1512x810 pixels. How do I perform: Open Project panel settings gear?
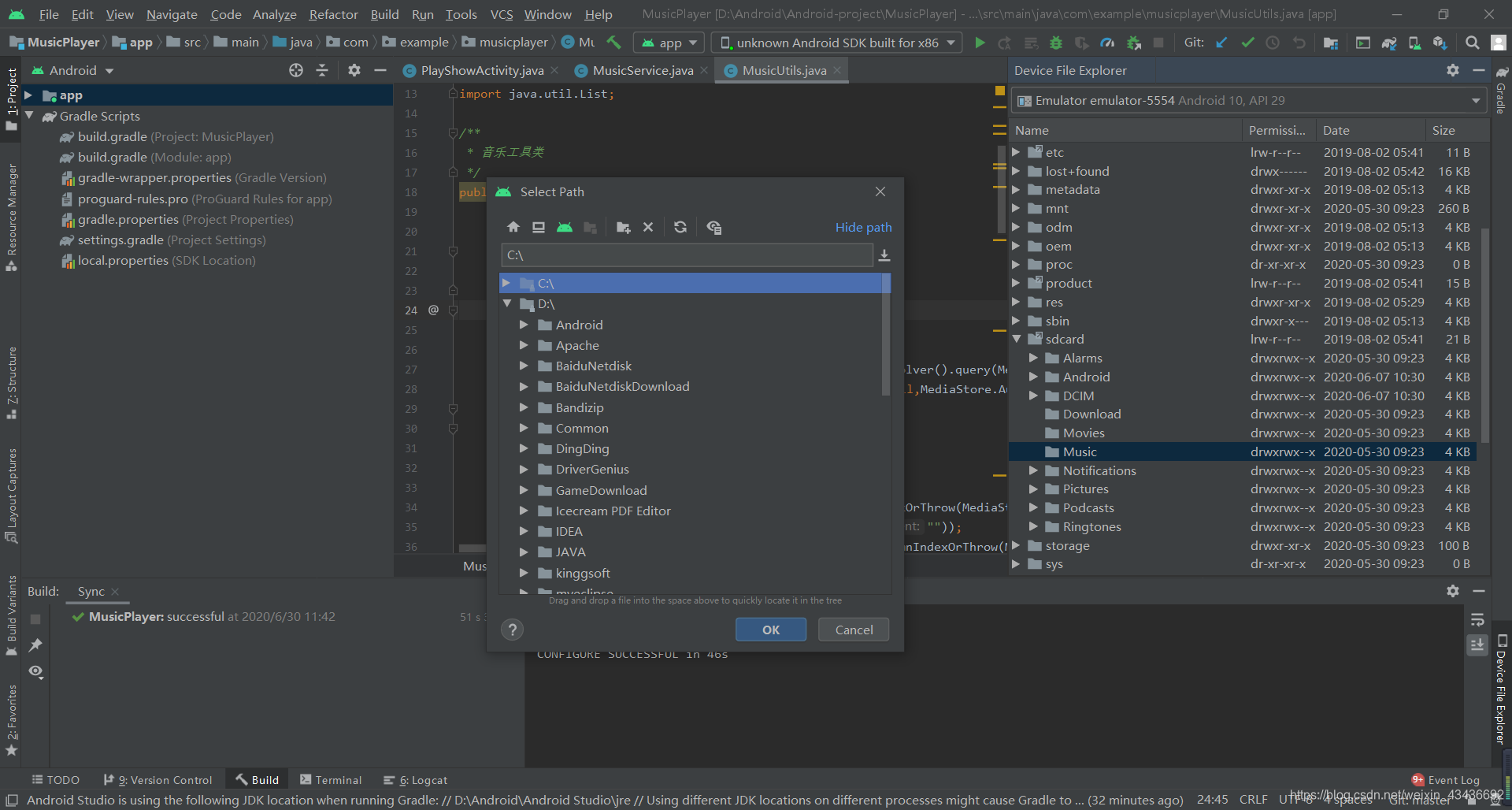pyautogui.click(x=354, y=70)
